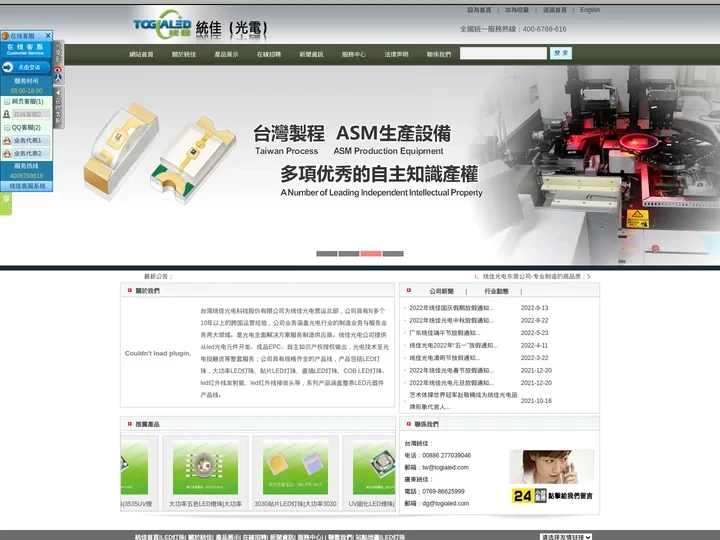Open 在線招聘 menu item
720x540 pixels.
pos(269,54)
